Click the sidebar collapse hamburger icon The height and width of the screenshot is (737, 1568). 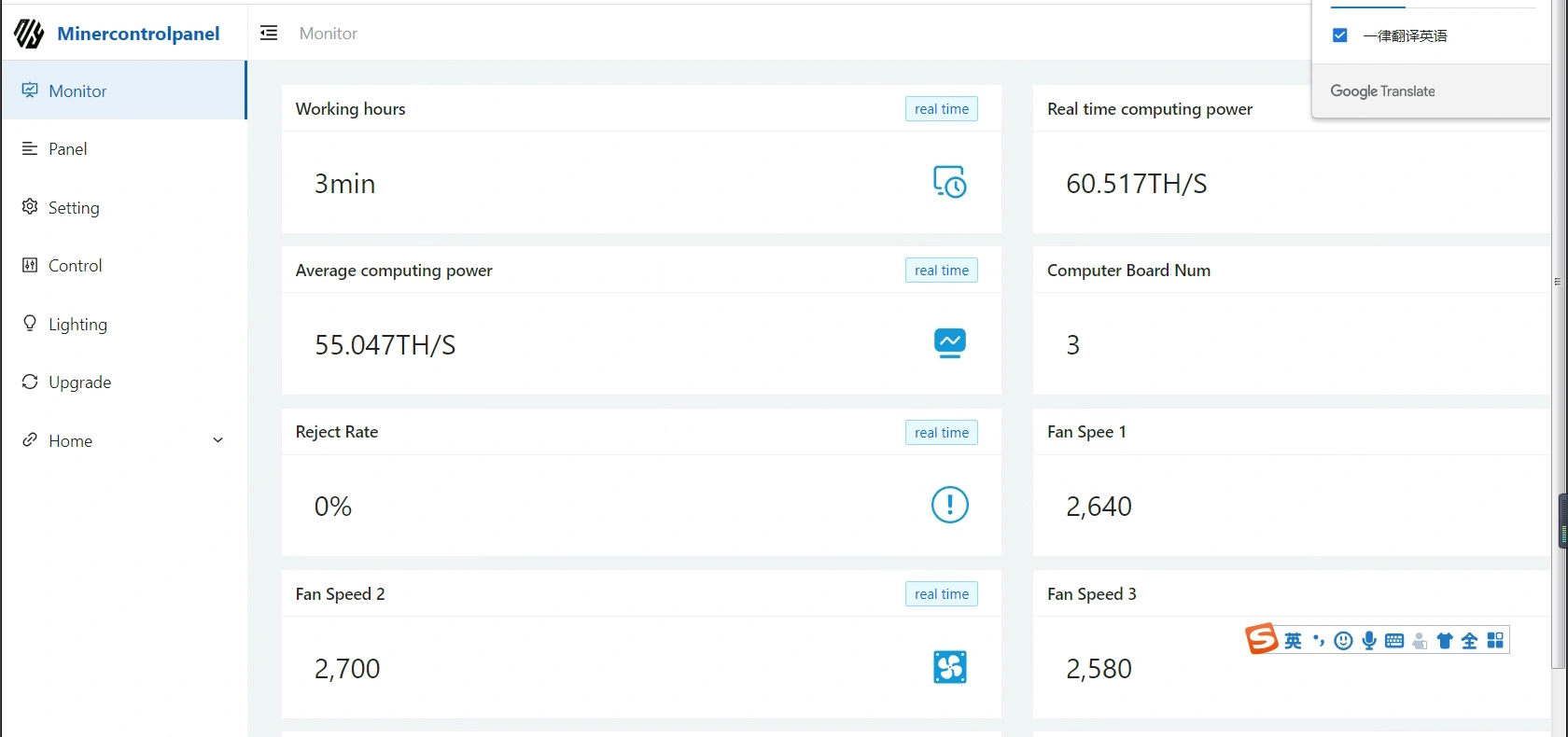pyautogui.click(x=269, y=34)
